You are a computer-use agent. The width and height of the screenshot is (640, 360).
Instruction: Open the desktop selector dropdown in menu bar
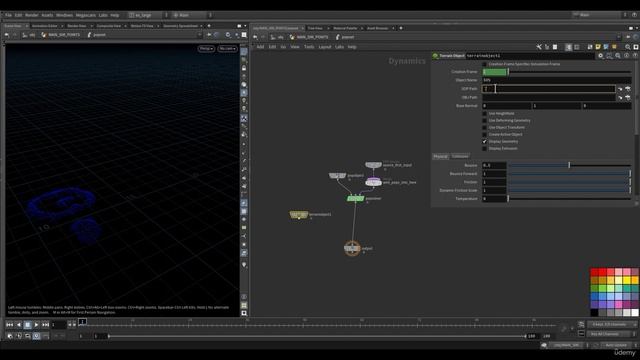(x=147, y=15)
